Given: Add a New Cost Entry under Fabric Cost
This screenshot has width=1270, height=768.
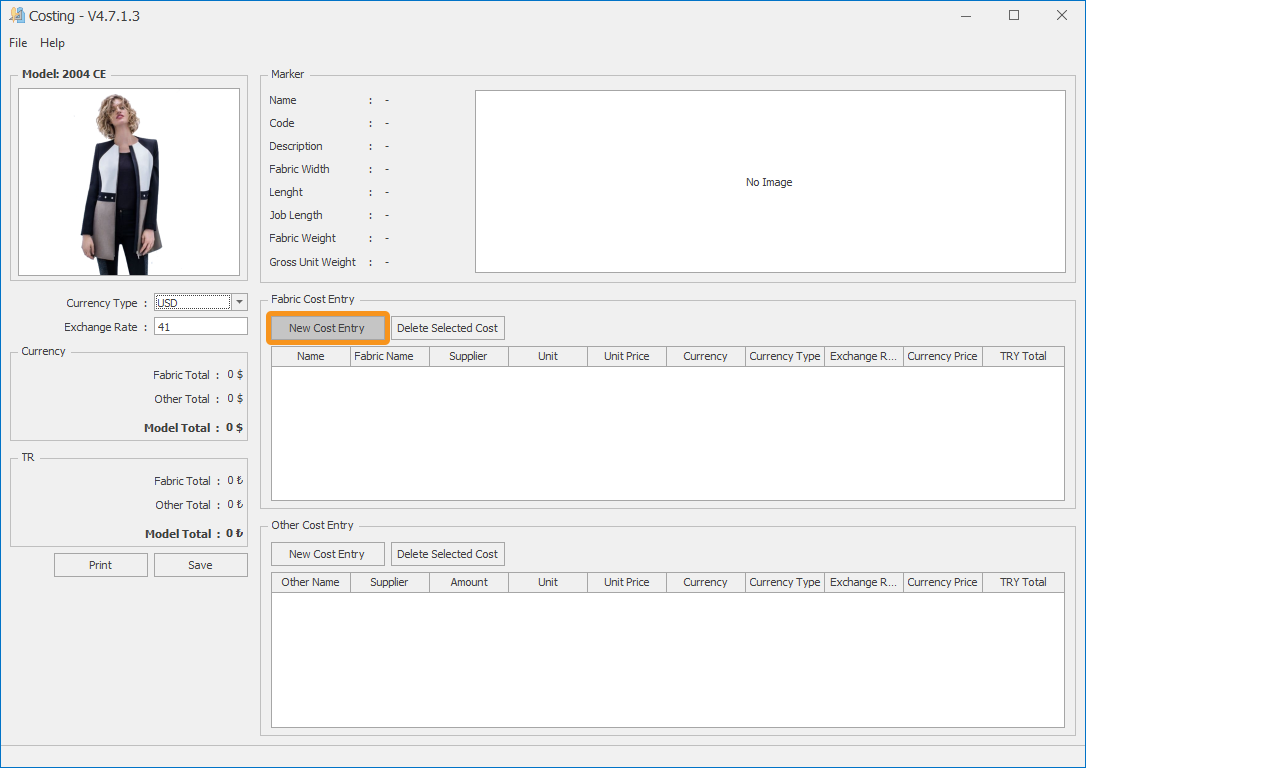Looking at the screenshot, I should pyautogui.click(x=327, y=328).
